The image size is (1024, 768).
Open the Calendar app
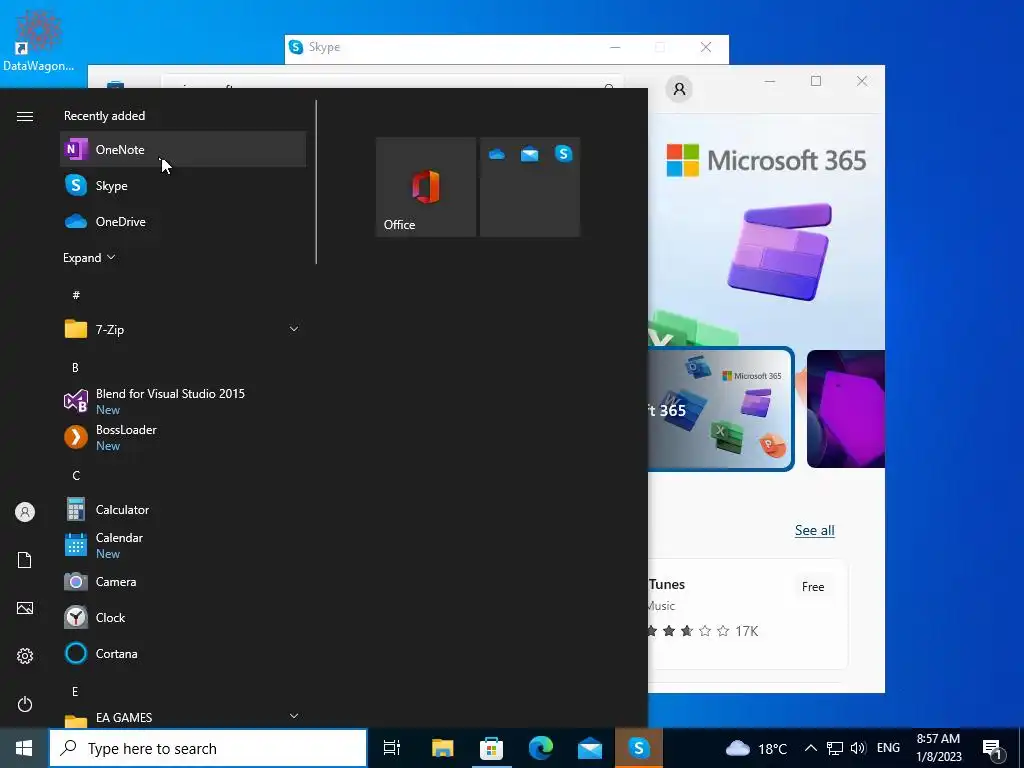tap(183, 545)
